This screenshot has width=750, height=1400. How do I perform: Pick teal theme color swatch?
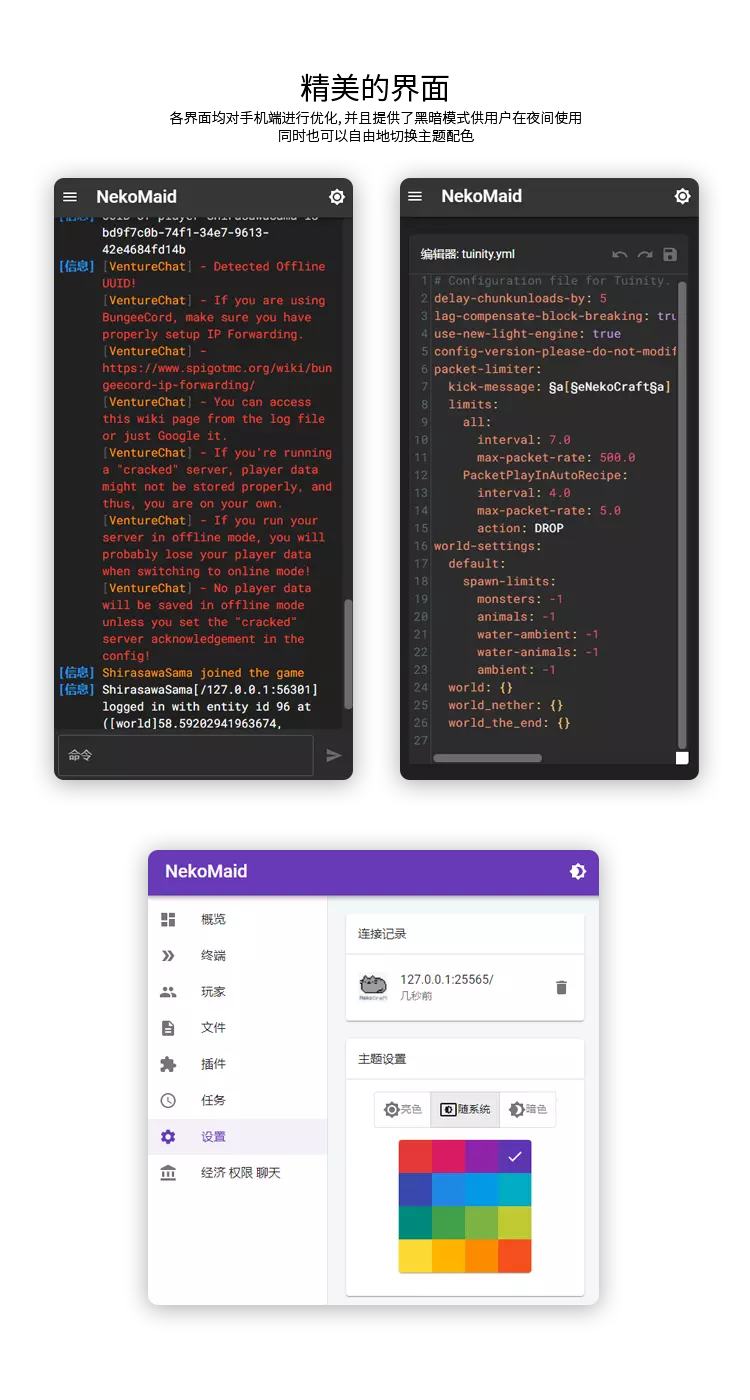point(415,1222)
